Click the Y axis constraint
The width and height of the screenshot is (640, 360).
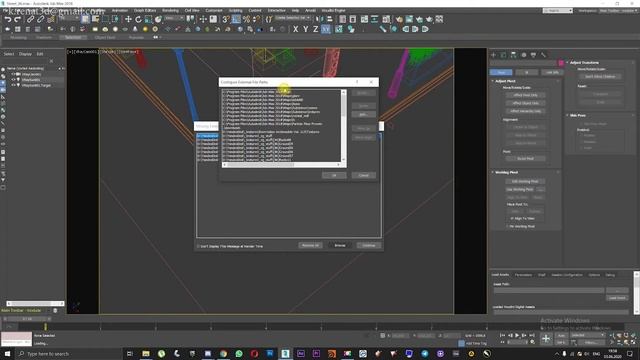pyautogui.click(x=305, y=29)
